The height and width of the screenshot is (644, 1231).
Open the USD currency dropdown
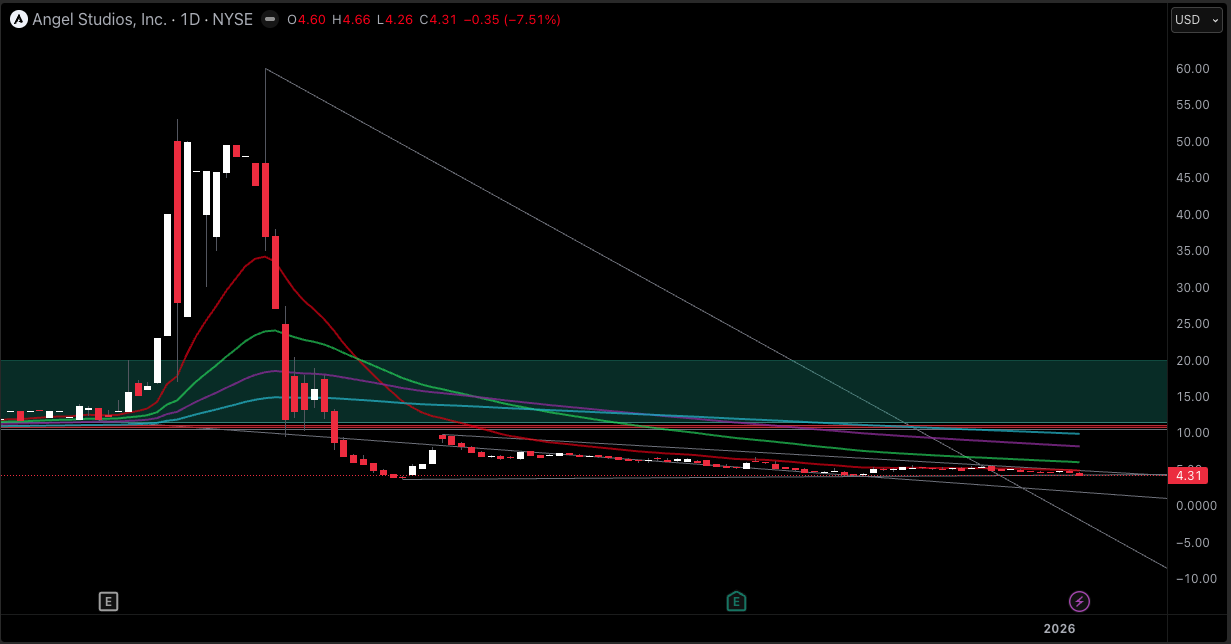1190,19
